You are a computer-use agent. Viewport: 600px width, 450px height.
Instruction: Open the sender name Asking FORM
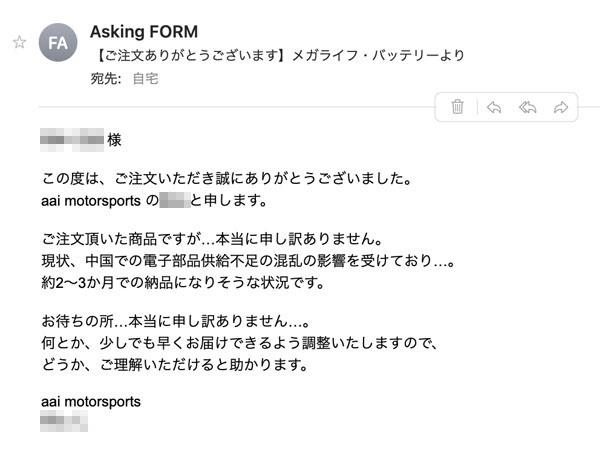[x=144, y=32]
